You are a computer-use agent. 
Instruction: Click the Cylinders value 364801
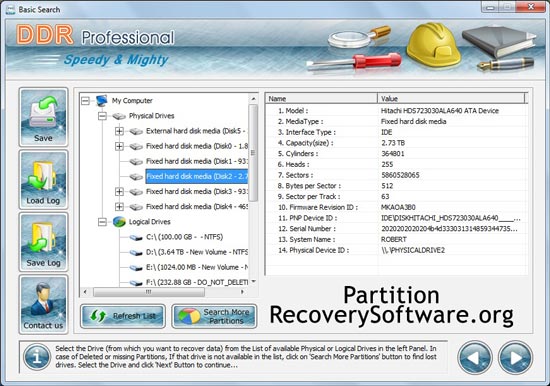coord(393,153)
